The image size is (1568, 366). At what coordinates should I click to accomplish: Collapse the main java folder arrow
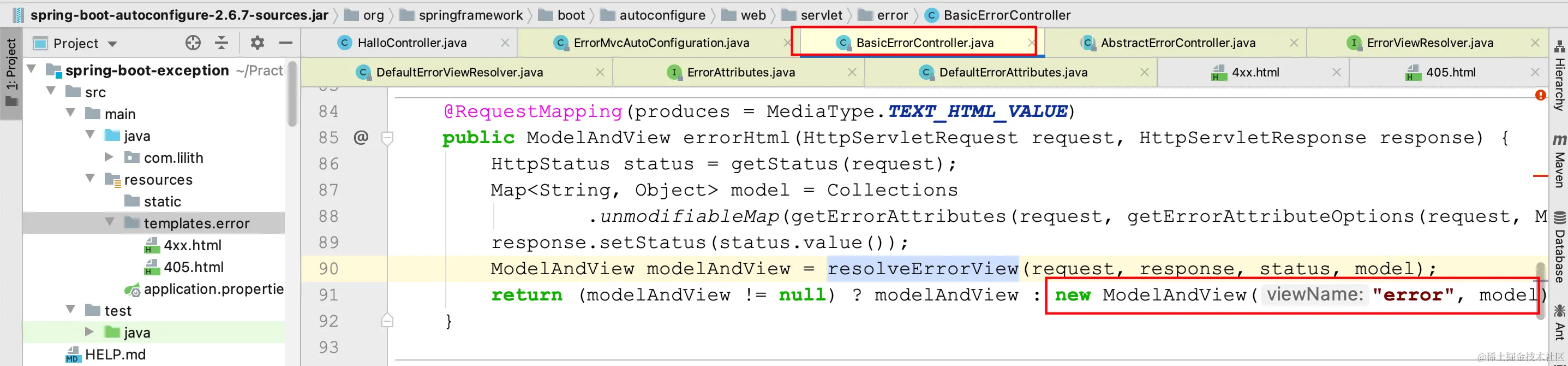[x=91, y=134]
